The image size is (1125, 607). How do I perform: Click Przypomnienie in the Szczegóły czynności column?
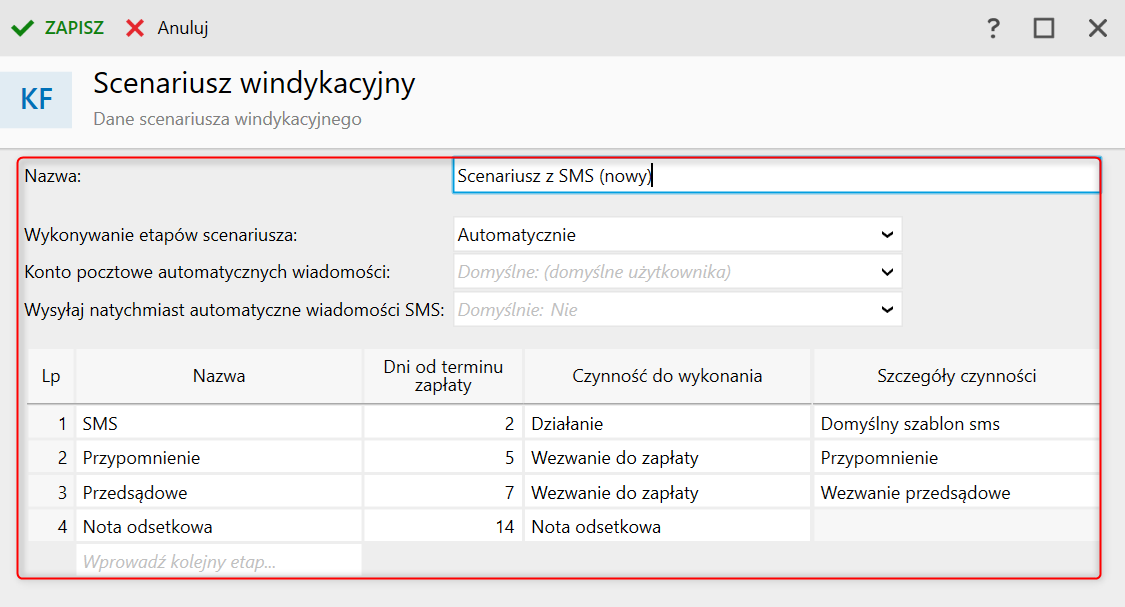pos(956,458)
